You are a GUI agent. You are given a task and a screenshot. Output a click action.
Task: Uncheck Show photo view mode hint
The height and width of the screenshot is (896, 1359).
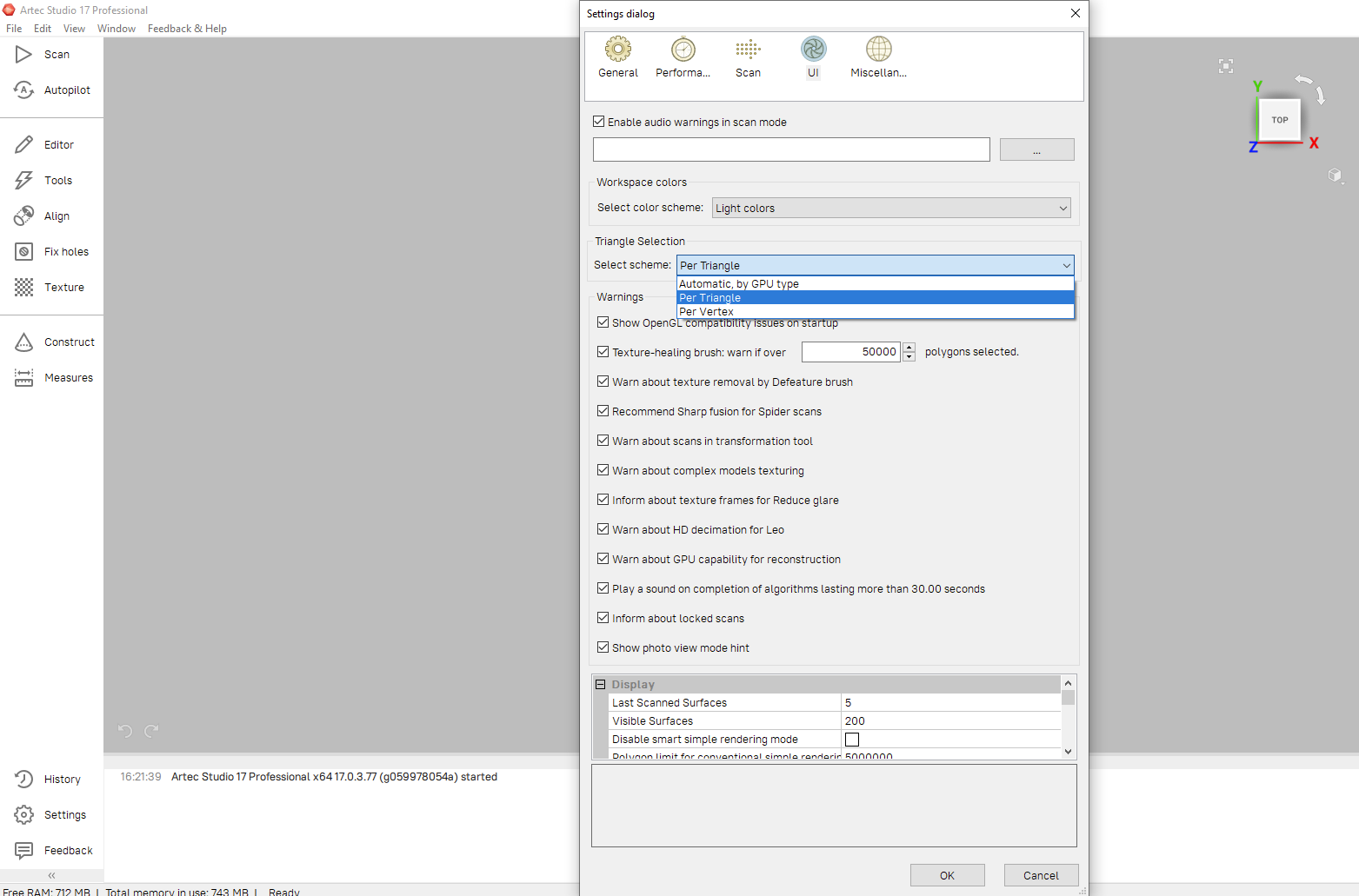(603, 647)
